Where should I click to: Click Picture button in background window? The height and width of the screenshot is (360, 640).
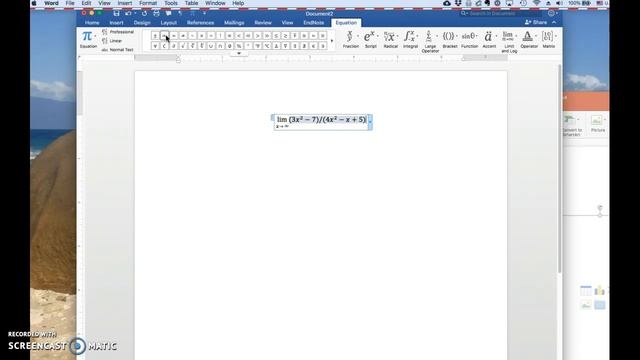click(598, 124)
